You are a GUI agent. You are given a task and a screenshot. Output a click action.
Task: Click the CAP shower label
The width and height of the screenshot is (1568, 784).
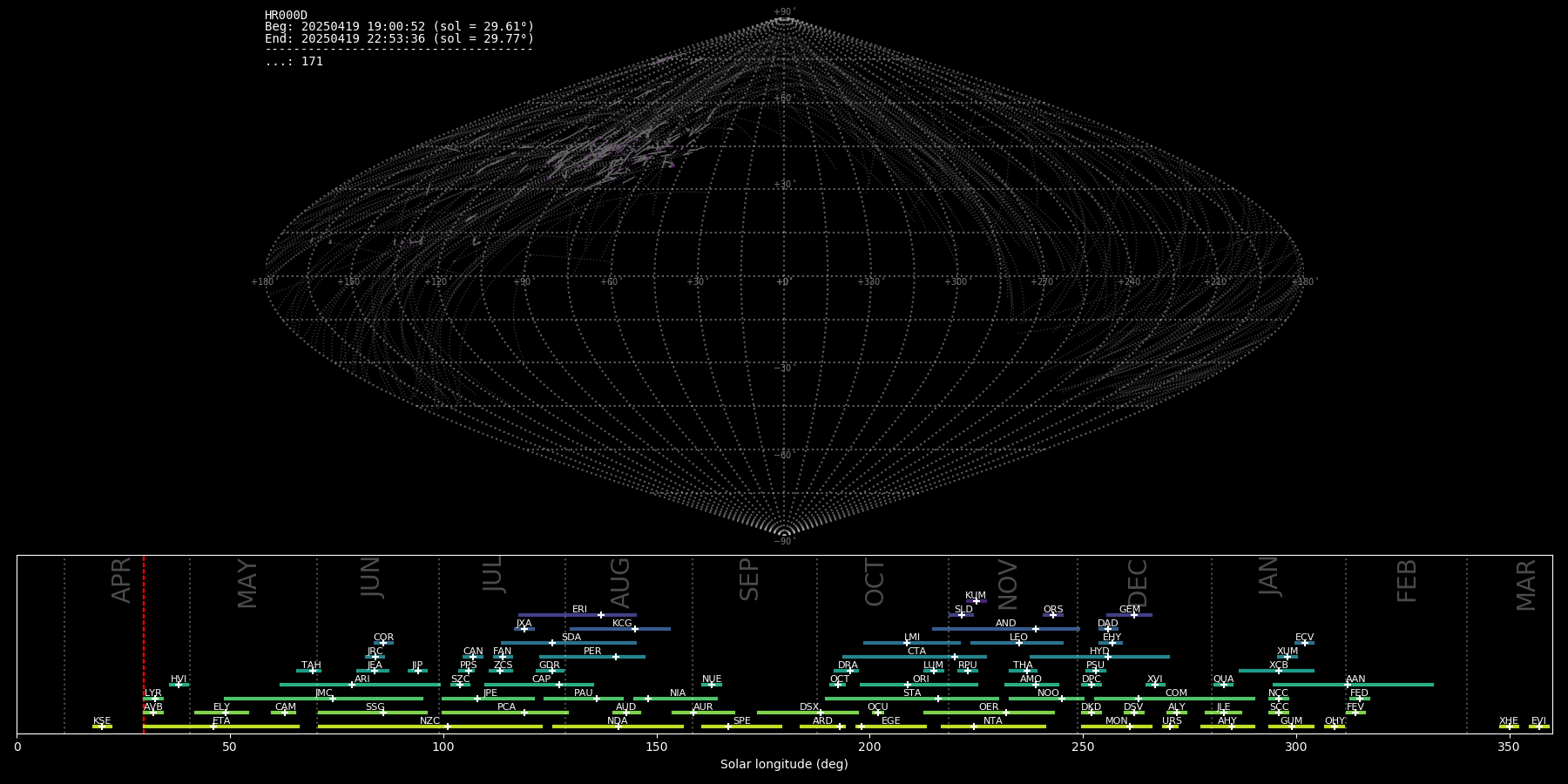(x=541, y=679)
